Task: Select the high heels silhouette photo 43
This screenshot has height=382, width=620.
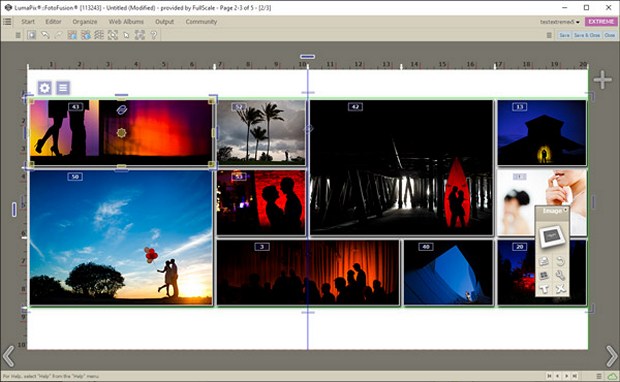Action: 121,132
